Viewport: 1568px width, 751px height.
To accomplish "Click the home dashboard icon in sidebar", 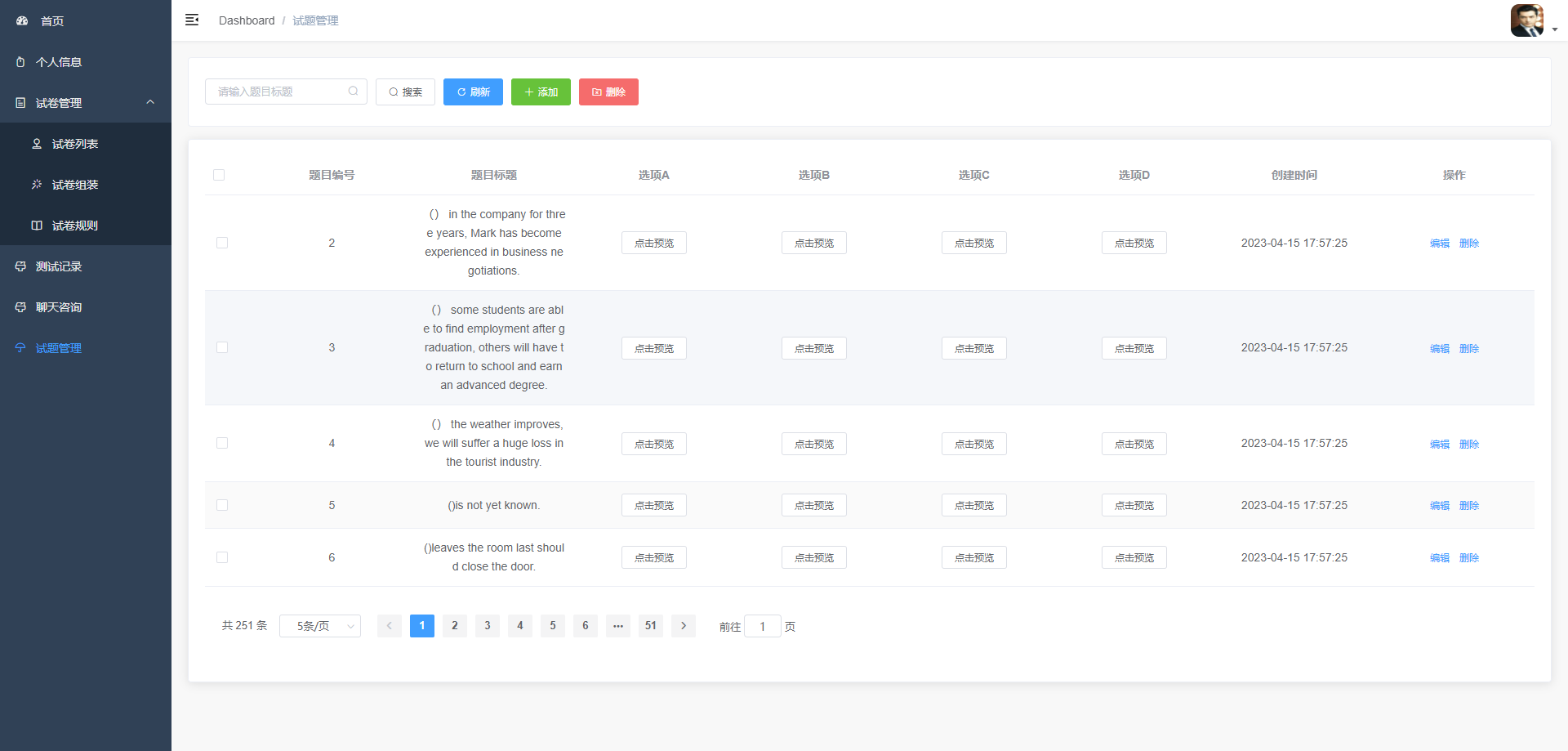I will pyautogui.click(x=22, y=20).
